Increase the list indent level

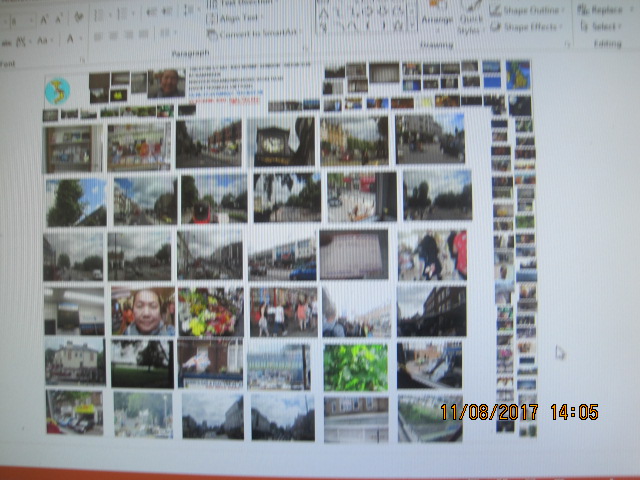[166, 12]
